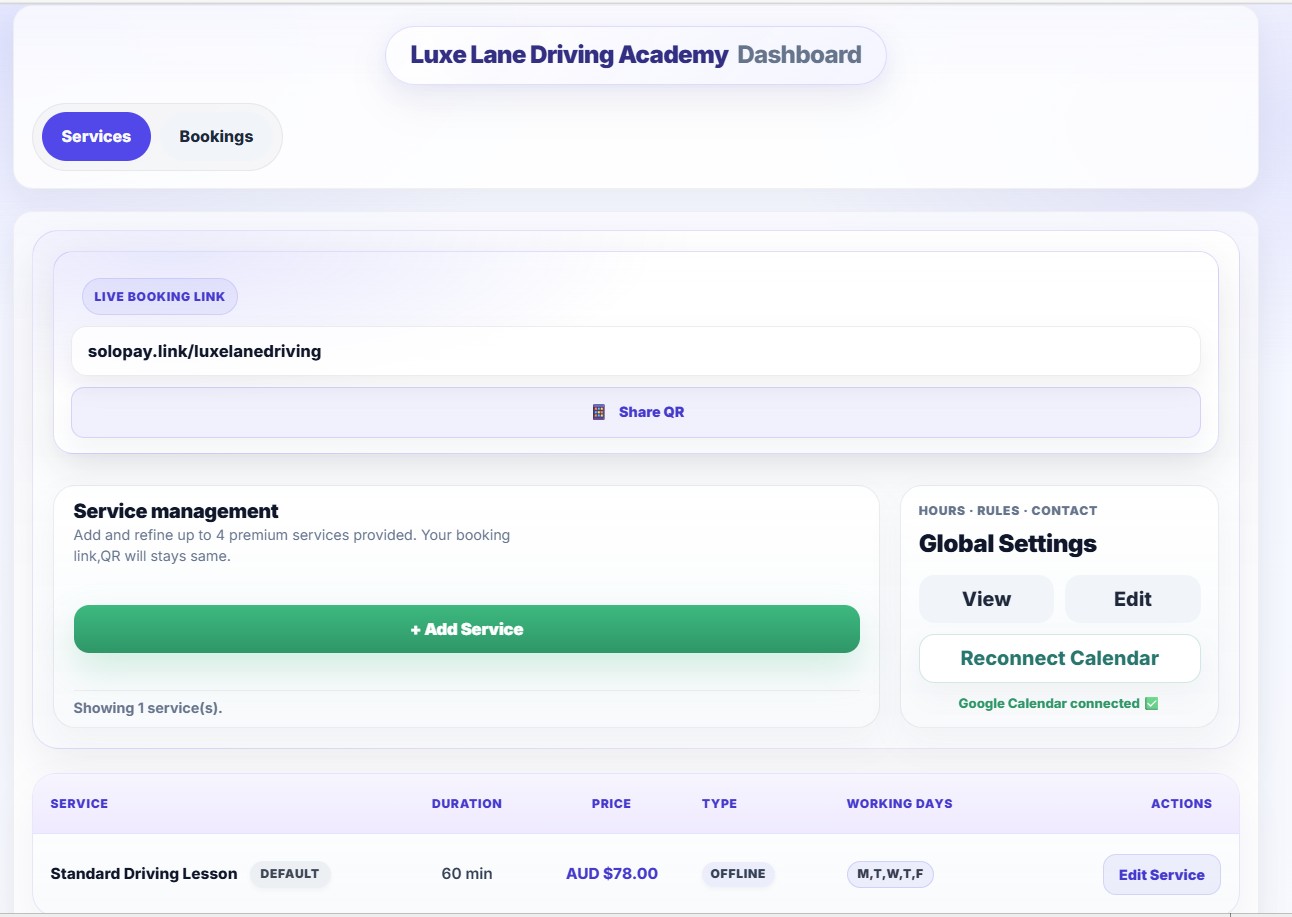Select the LIVE BOOKING LINK badge
Viewport: 1292px width, 917px height.
click(x=159, y=296)
